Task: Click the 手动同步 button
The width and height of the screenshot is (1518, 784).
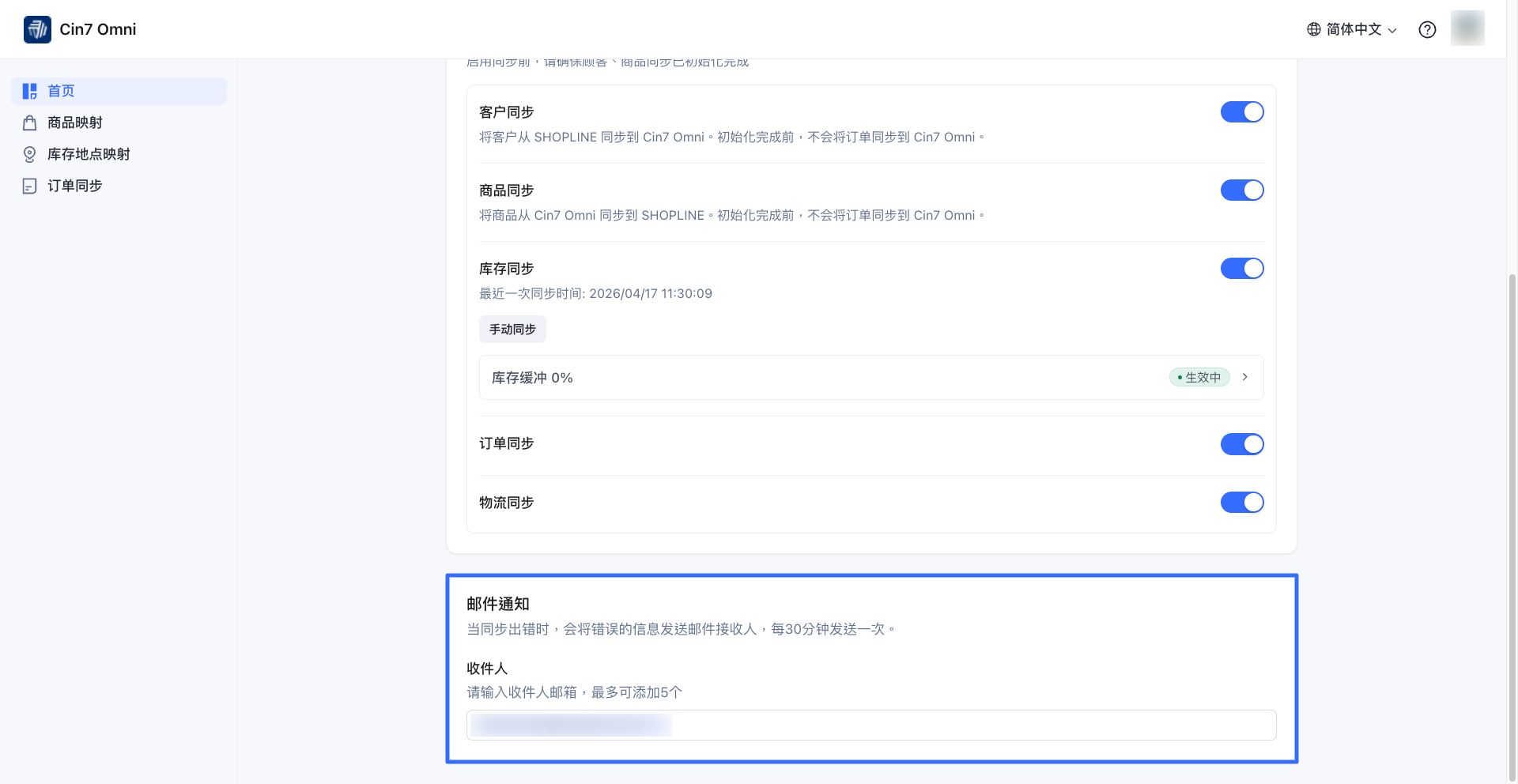Action: [512, 330]
